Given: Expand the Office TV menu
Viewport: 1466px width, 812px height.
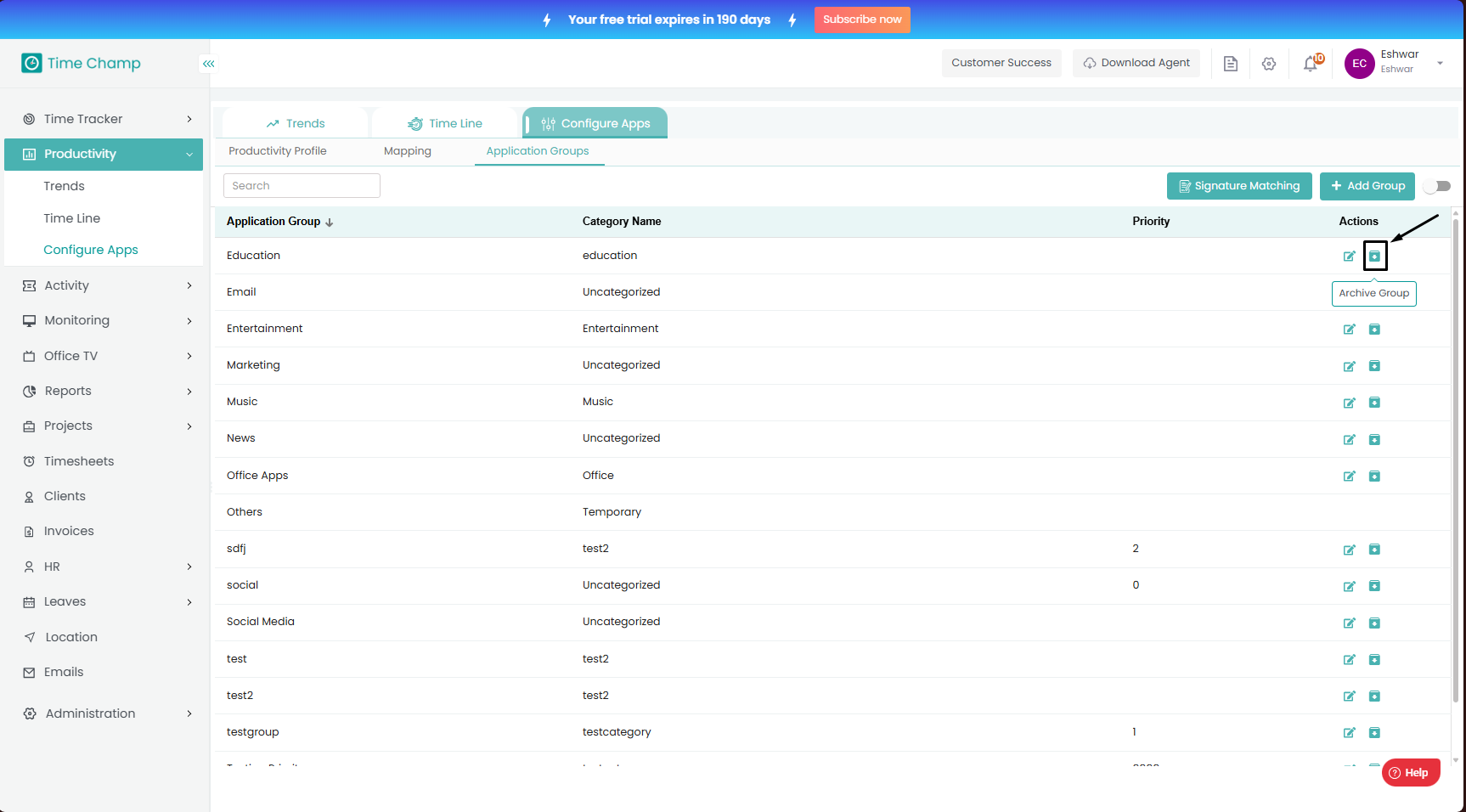Looking at the screenshot, I should pos(104,356).
